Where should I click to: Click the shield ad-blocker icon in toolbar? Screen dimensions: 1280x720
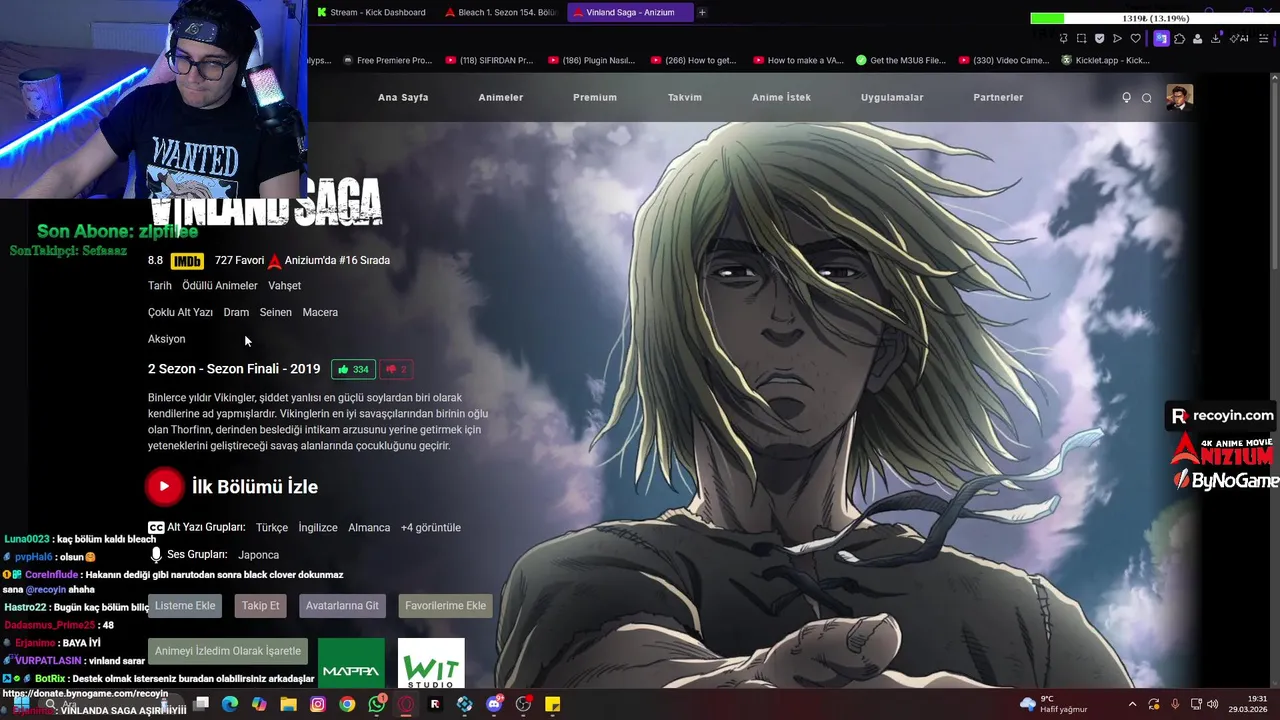click(1099, 38)
